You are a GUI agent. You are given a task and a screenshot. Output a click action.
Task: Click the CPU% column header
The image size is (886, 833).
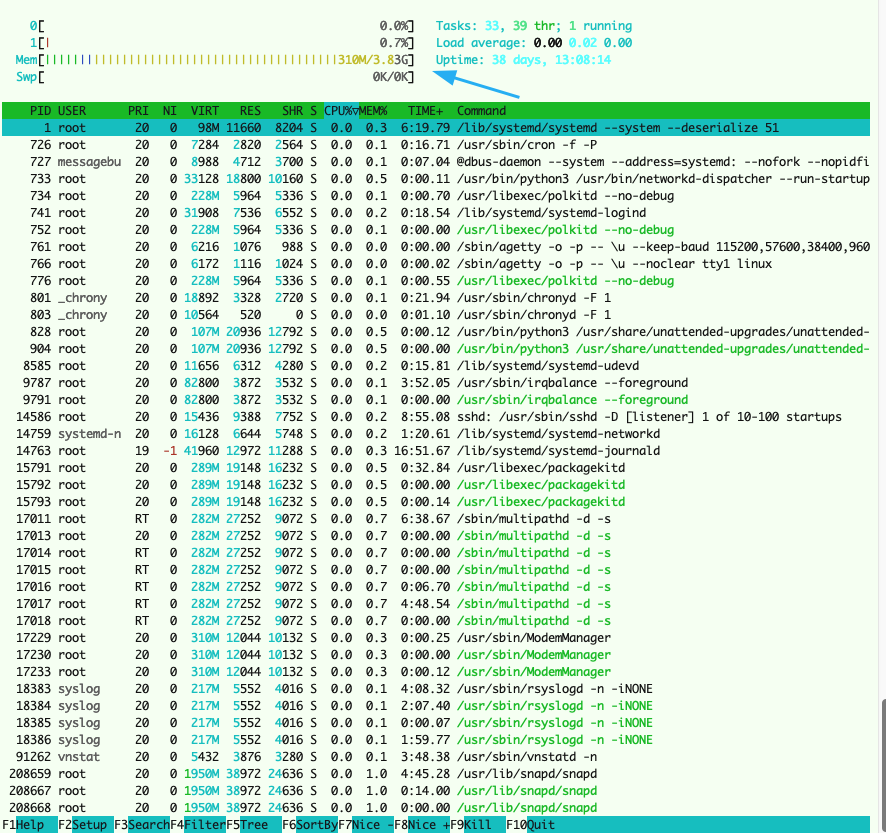[340, 111]
